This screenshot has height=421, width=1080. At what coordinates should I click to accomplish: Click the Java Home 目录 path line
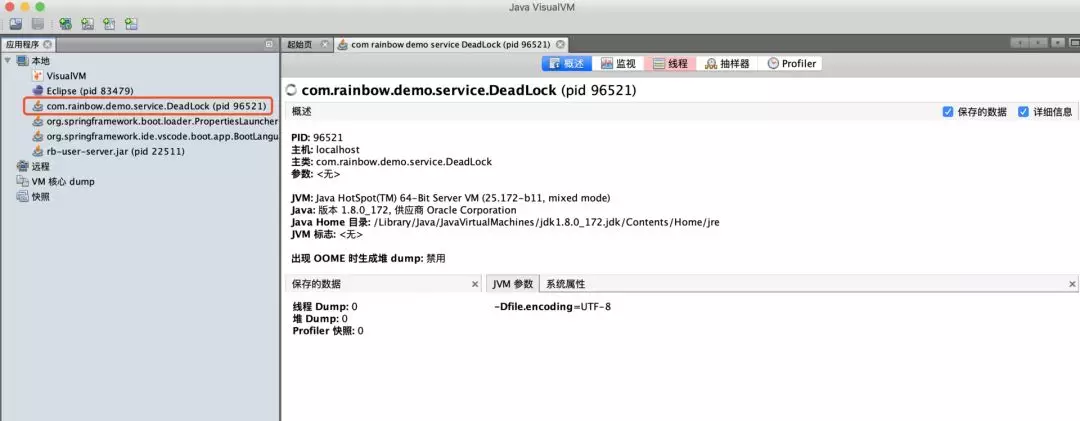pos(506,223)
